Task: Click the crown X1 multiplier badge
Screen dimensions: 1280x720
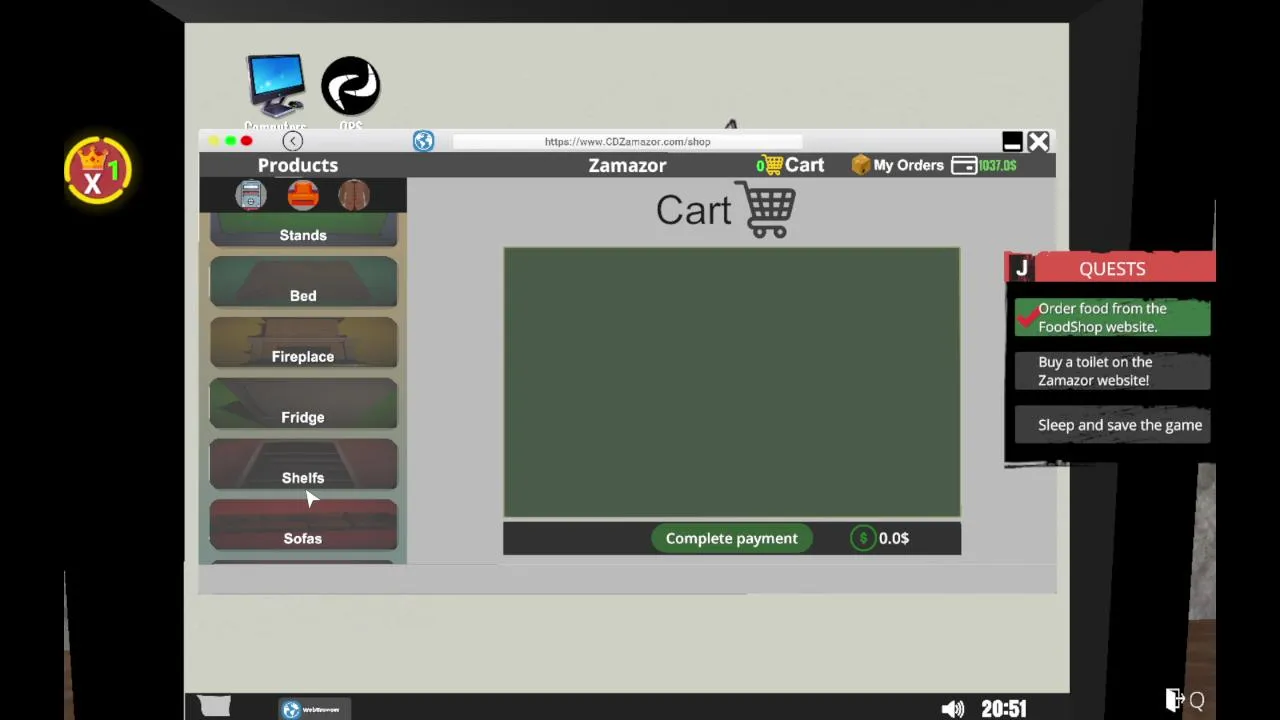Action: [x=97, y=170]
